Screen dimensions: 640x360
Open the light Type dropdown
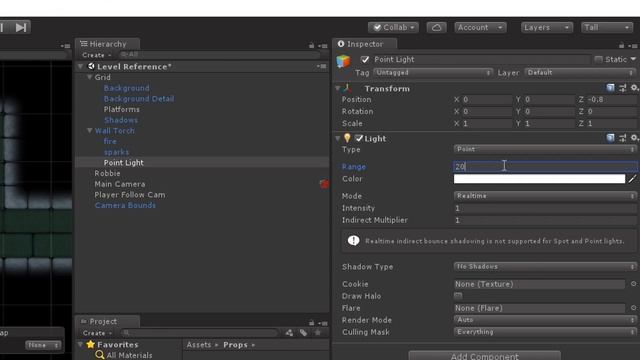click(x=545, y=149)
